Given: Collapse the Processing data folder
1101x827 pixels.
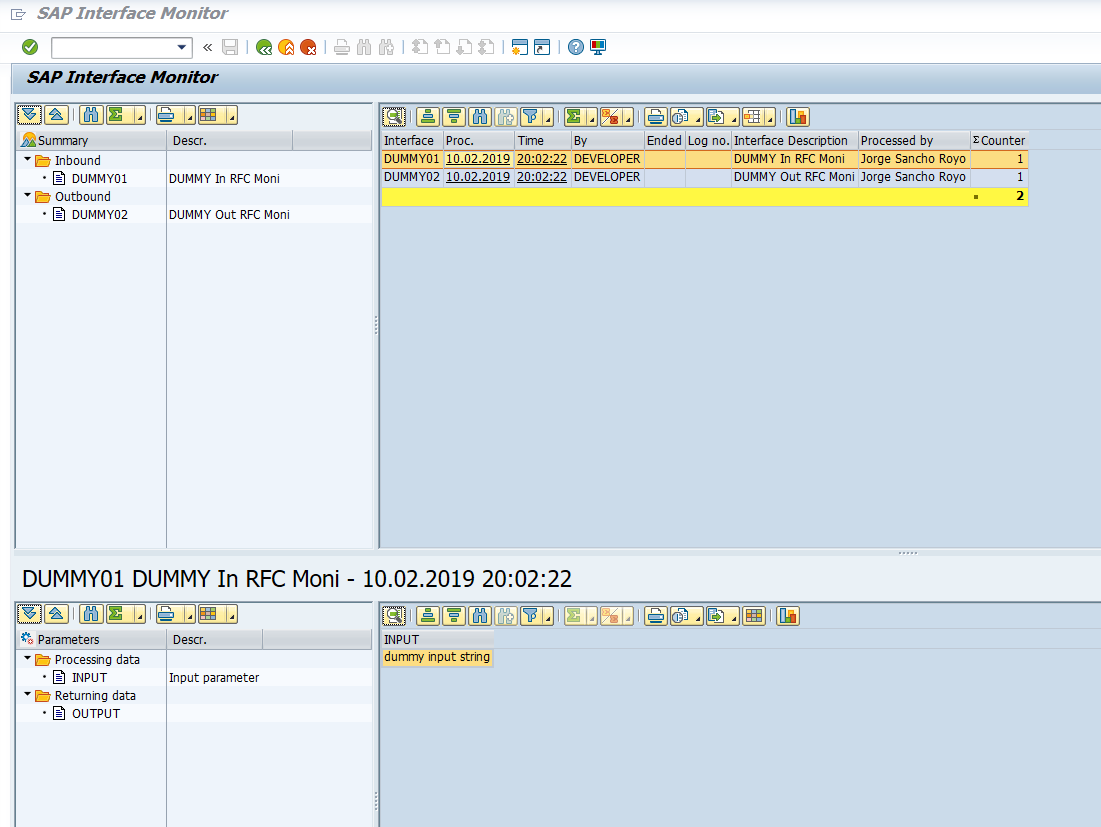Looking at the screenshot, I should pyautogui.click(x=27, y=659).
